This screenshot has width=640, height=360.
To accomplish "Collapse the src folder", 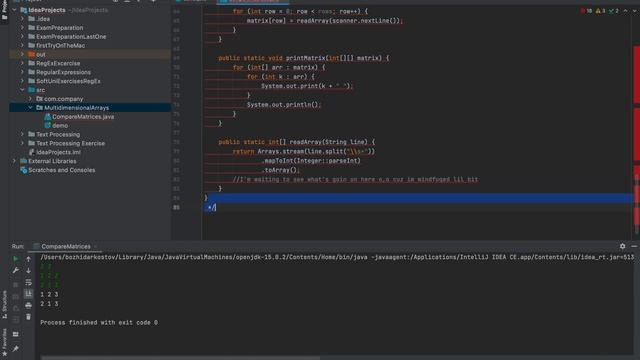I will pos(22,90).
